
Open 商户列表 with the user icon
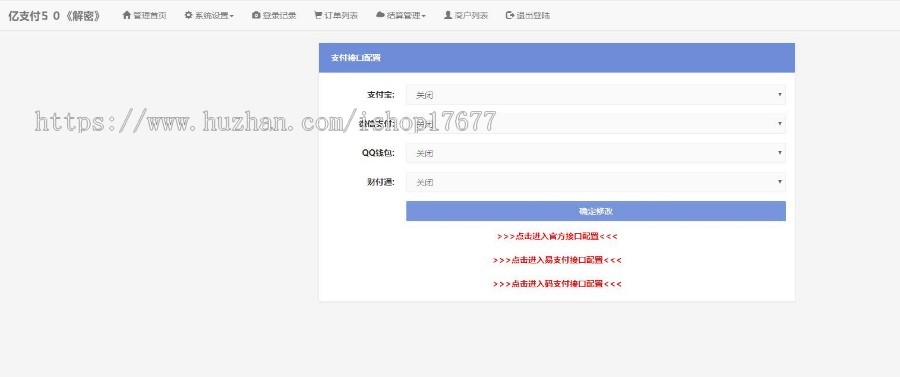(x=465, y=15)
